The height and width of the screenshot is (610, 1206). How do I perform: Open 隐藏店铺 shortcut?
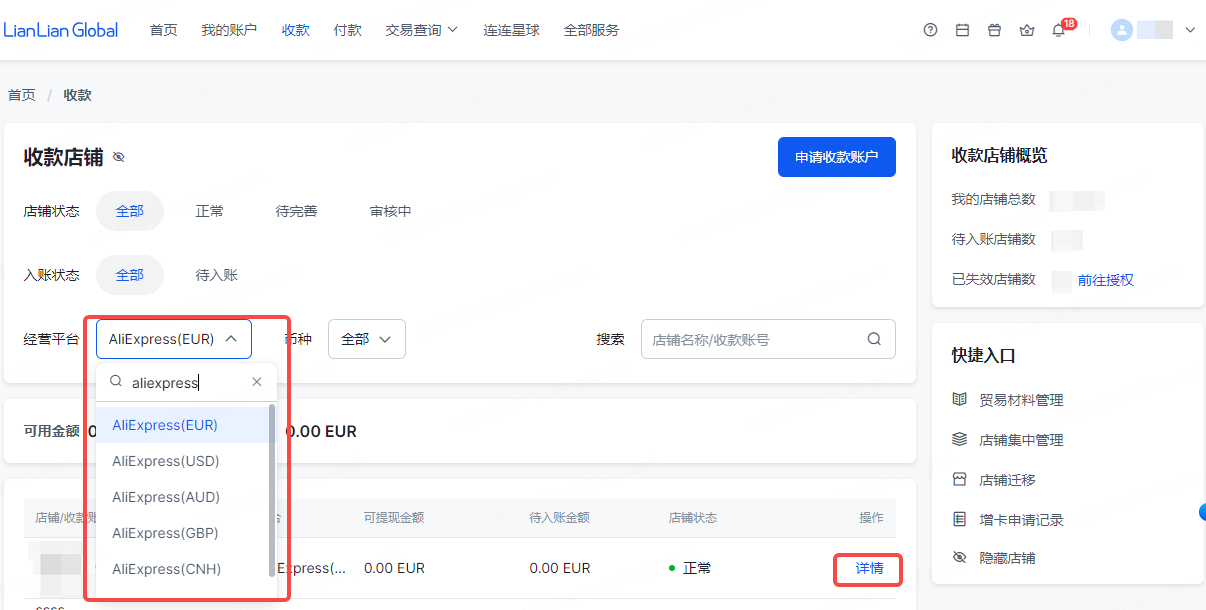[x=1007, y=558]
